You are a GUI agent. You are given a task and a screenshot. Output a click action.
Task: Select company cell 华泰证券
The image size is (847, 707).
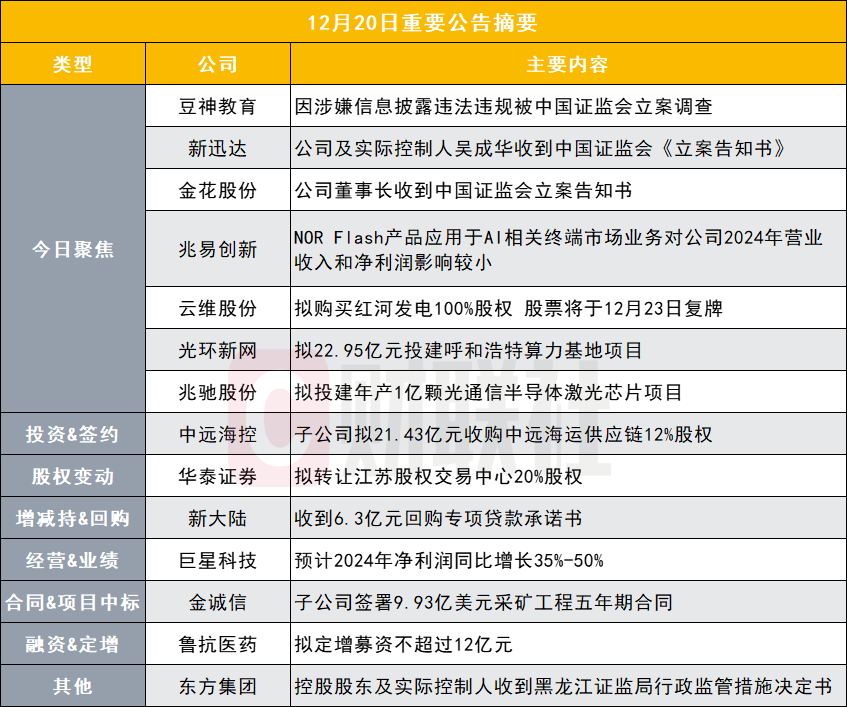[218, 476]
